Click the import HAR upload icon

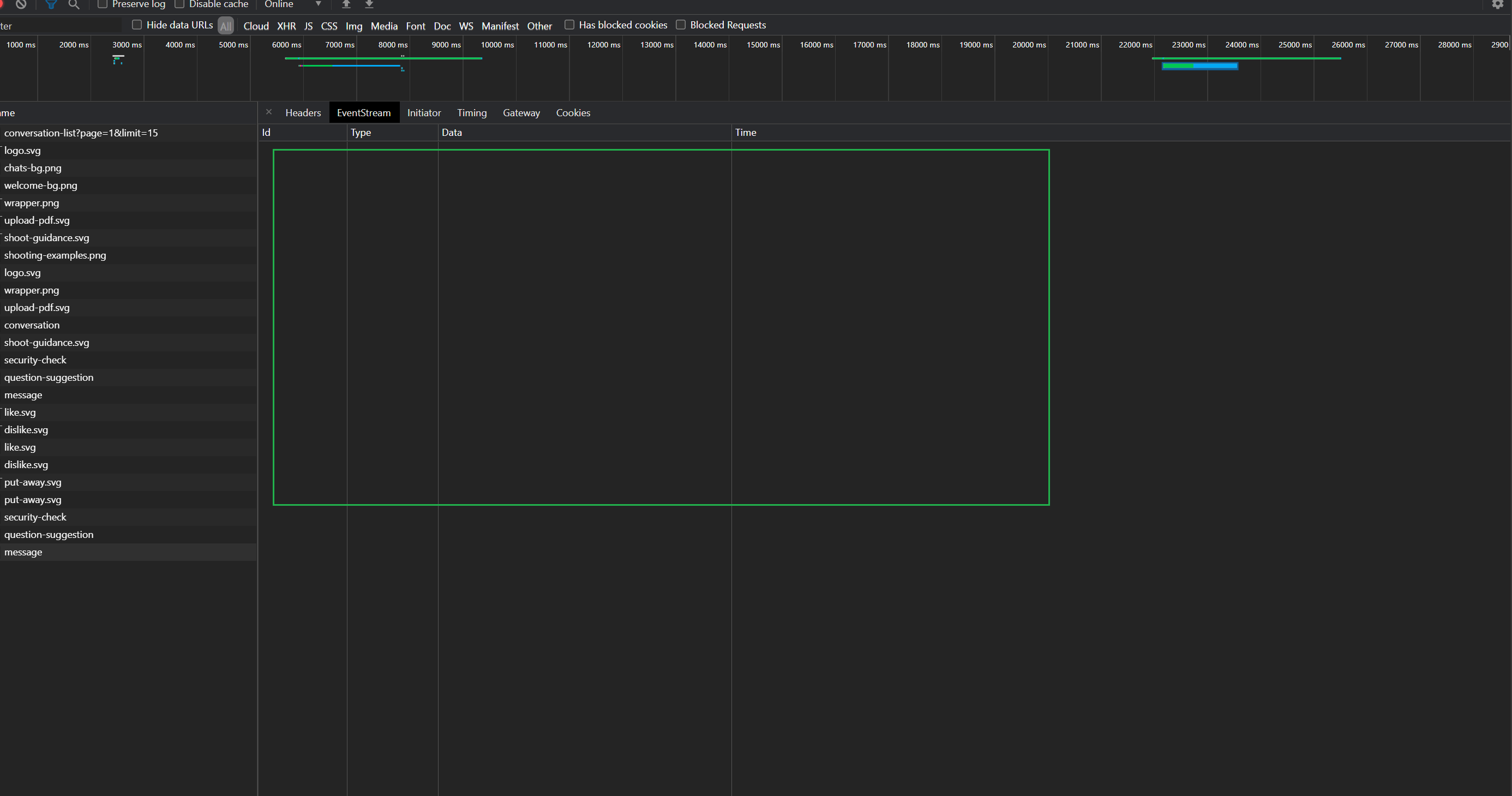[346, 4]
